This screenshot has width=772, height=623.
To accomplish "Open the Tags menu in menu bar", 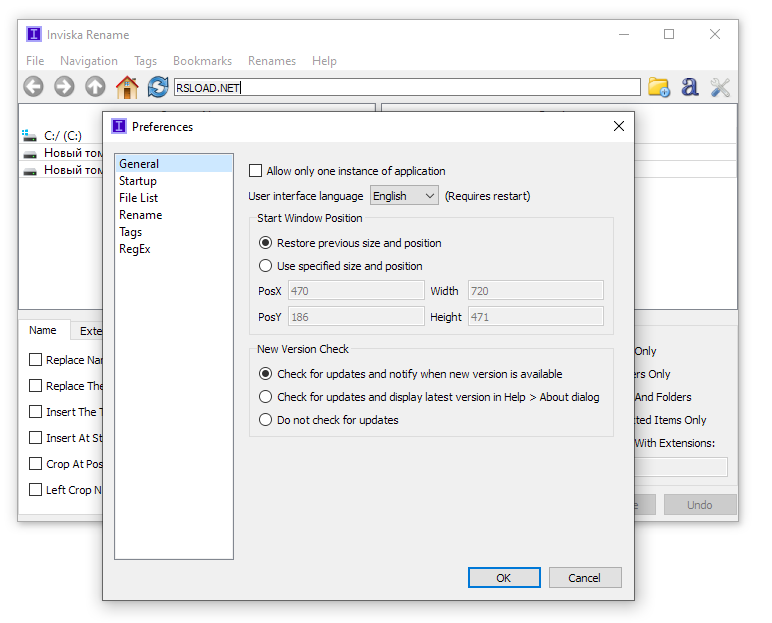I will click(x=145, y=61).
